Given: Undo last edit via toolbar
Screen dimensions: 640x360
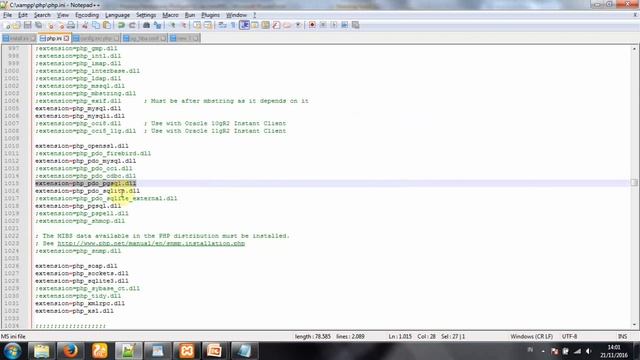Looking at the screenshot, I should [x=121, y=25].
